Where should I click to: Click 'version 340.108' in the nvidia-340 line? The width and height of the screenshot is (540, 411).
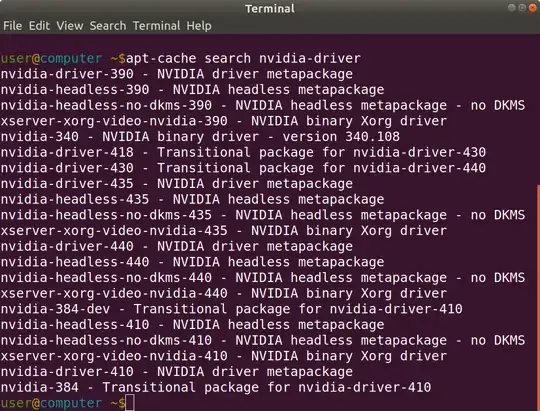tap(341, 137)
